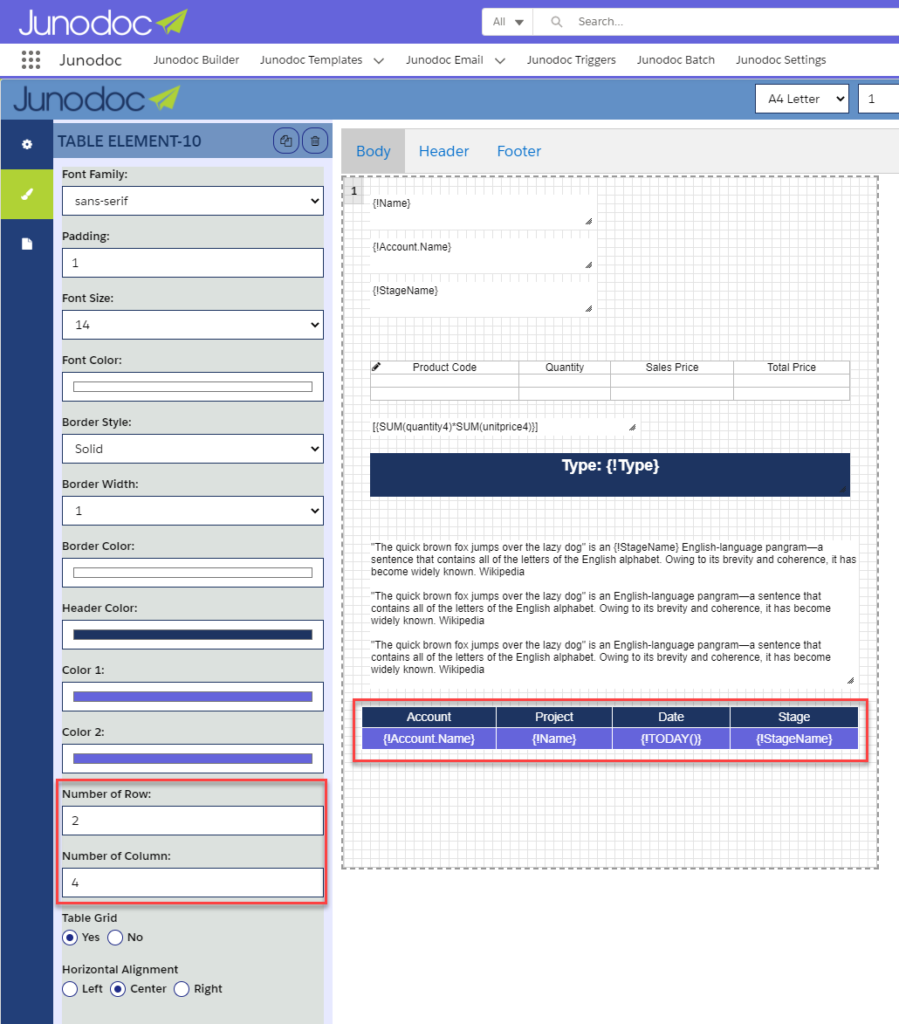Set horizontal alignment to Right
Screen dimensions: 899x1024
[x=181, y=989]
